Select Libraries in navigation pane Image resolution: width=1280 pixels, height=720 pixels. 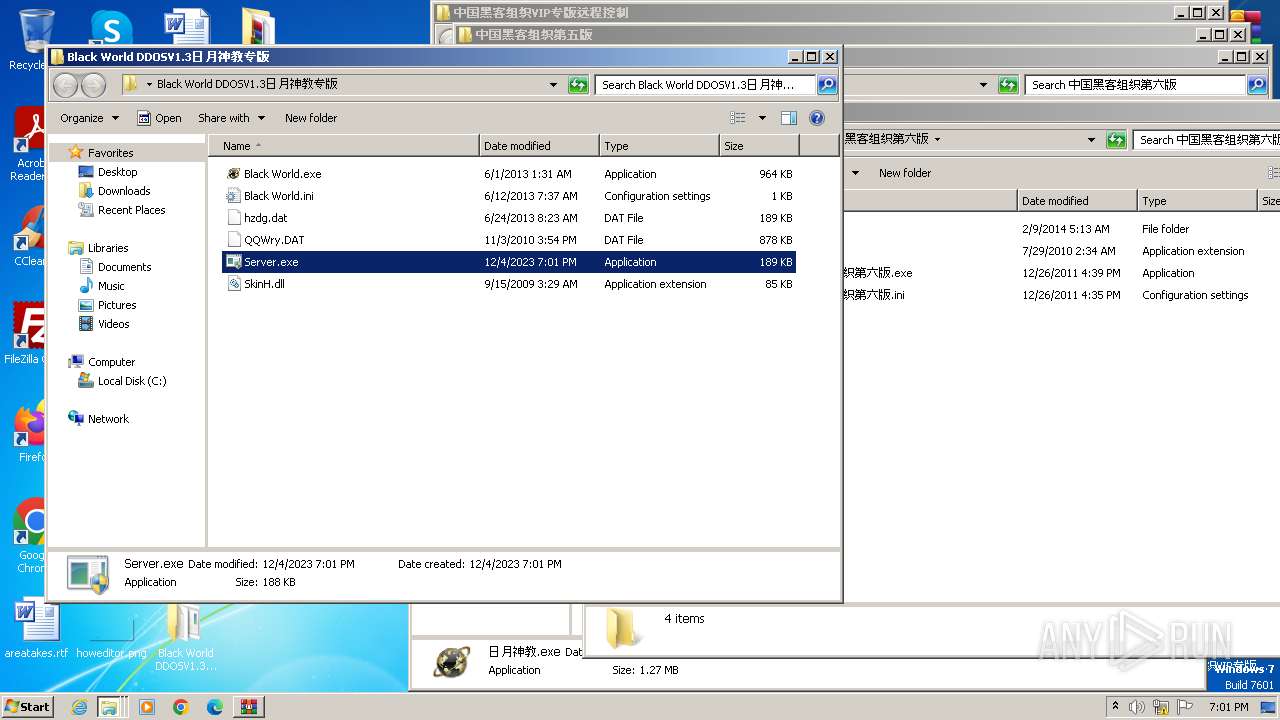pos(108,248)
